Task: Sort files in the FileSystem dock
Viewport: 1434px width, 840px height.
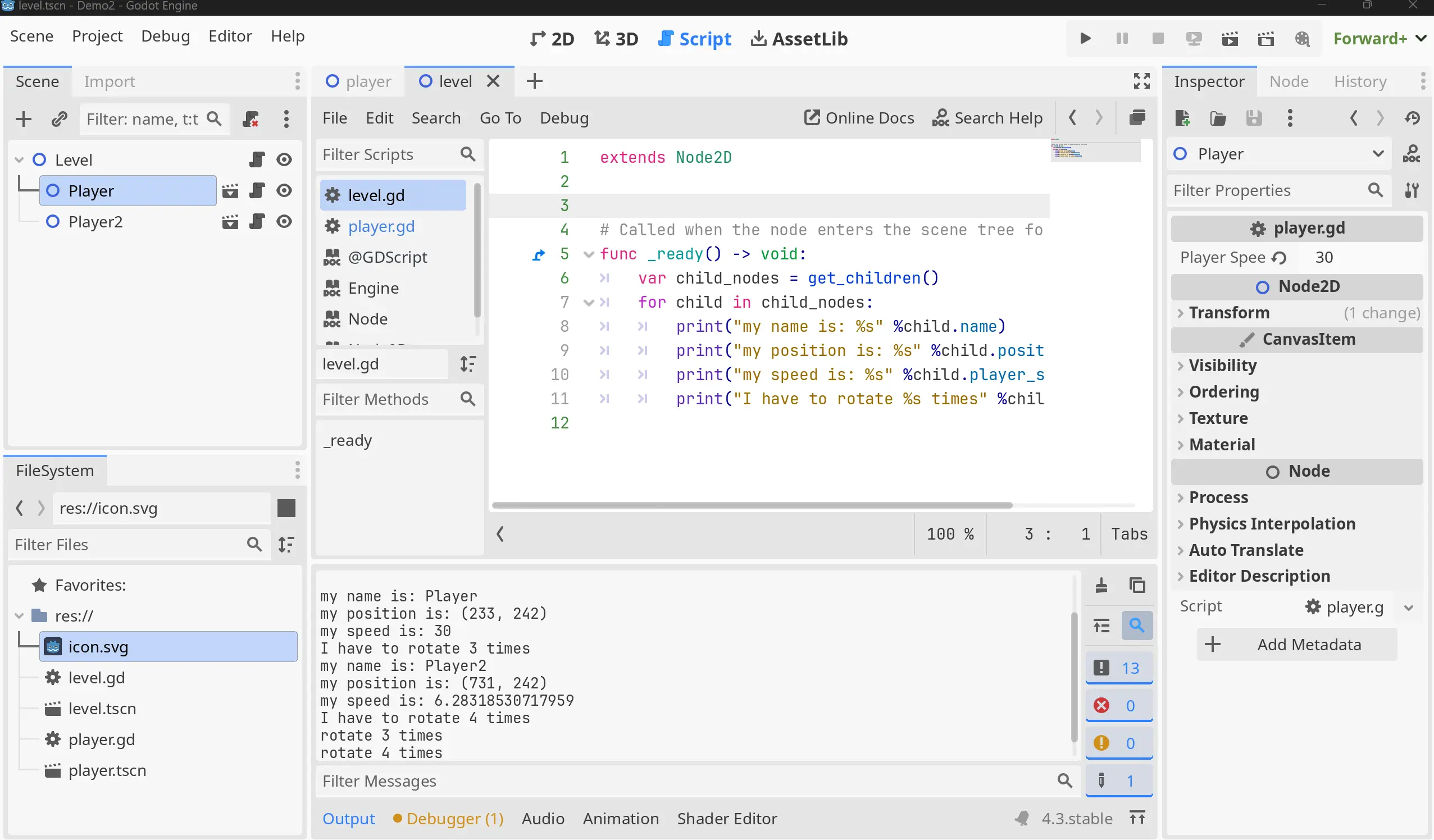Action: pos(286,544)
